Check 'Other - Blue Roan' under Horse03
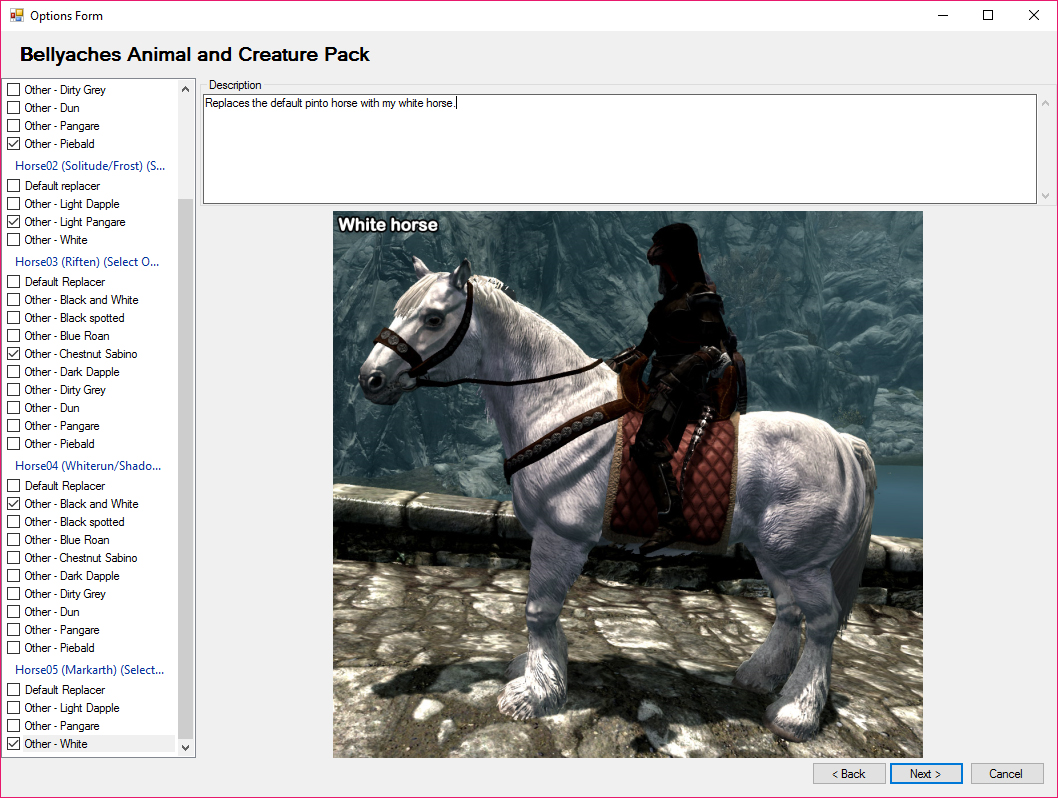Viewport: 1058px width, 798px height. click(13, 336)
